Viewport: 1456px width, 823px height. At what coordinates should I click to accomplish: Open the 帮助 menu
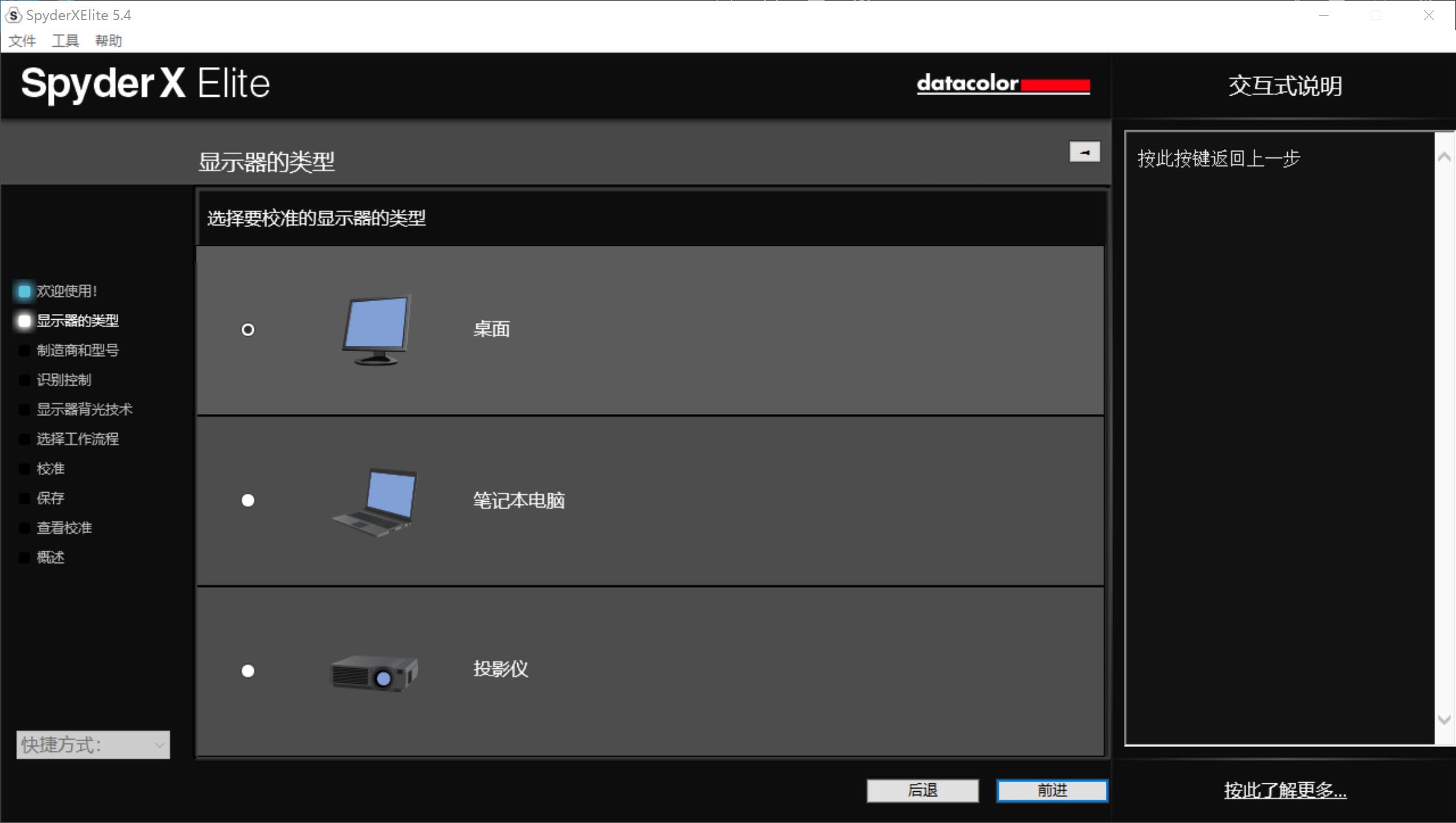(x=109, y=41)
